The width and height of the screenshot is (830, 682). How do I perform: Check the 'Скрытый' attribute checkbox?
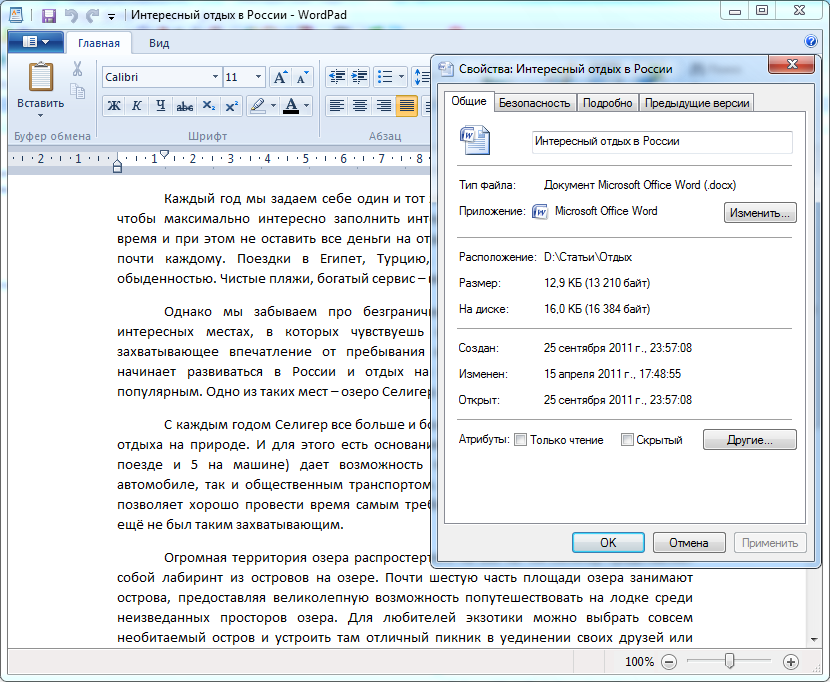(x=627, y=440)
